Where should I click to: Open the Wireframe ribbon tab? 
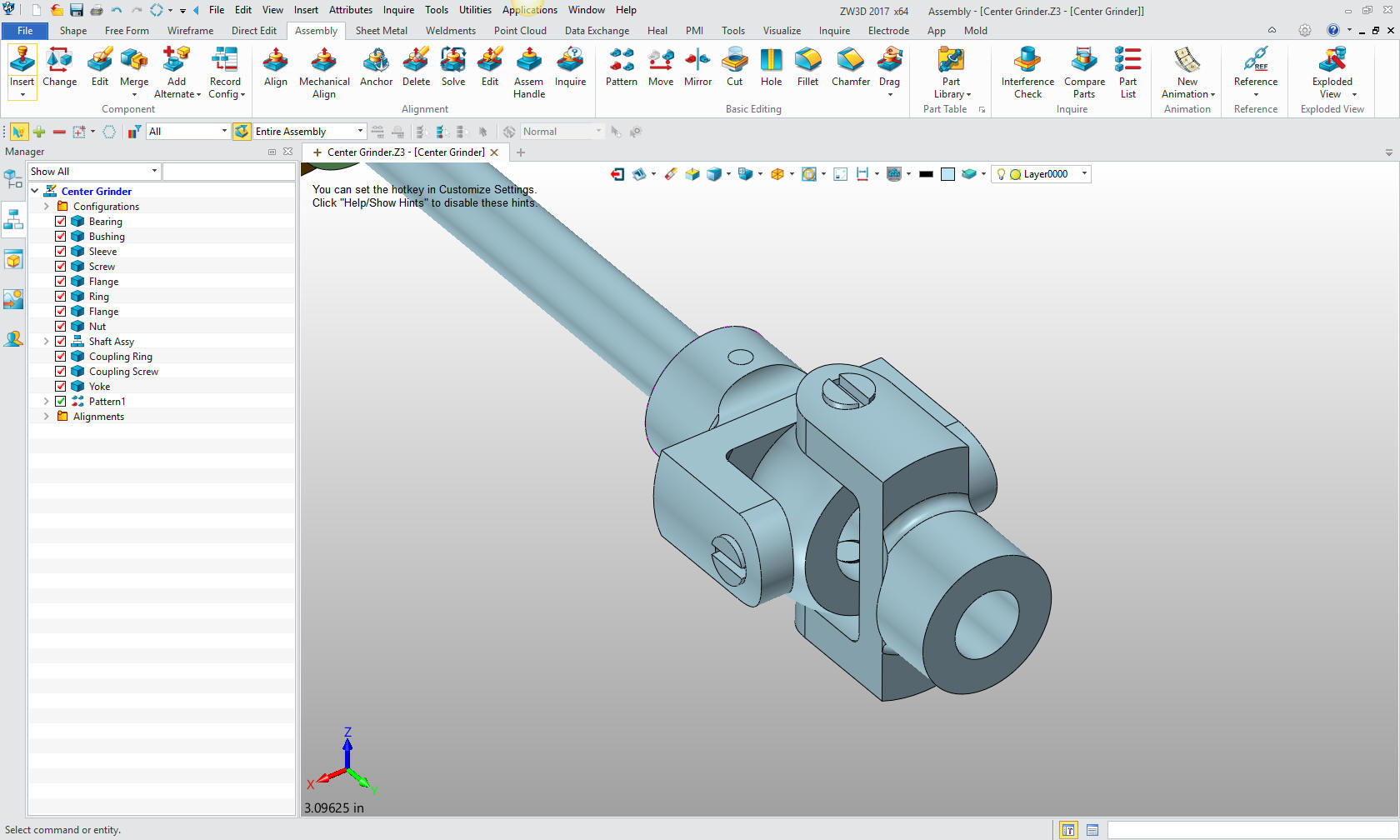(190, 31)
